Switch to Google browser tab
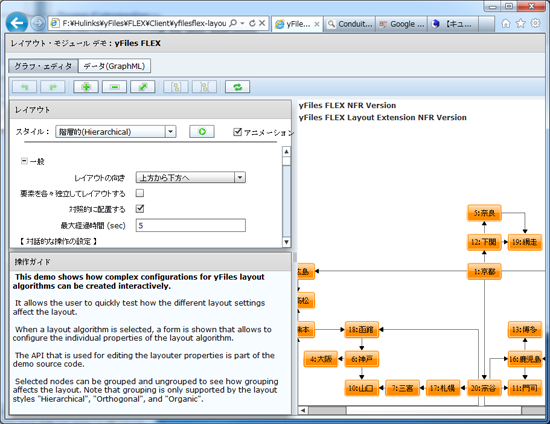Image resolution: width=550 pixels, height=424 pixels. coord(402,24)
